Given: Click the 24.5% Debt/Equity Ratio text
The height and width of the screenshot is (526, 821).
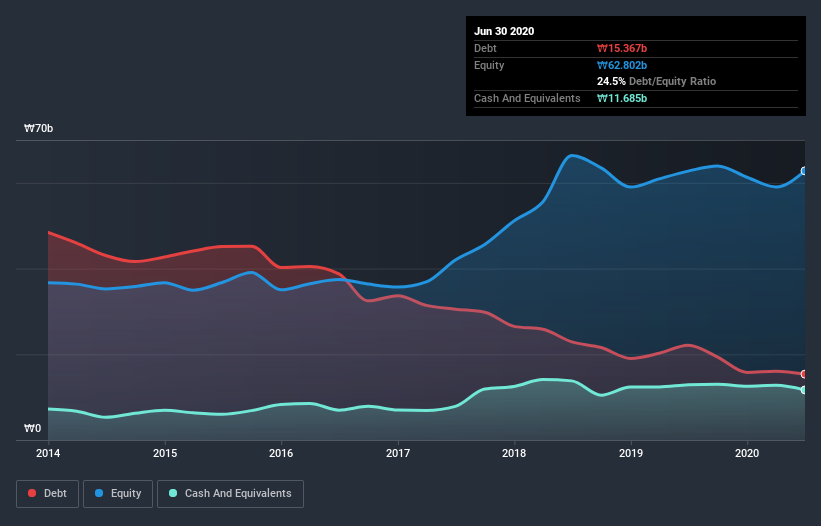Looking at the screenshot, I should 657,81.
